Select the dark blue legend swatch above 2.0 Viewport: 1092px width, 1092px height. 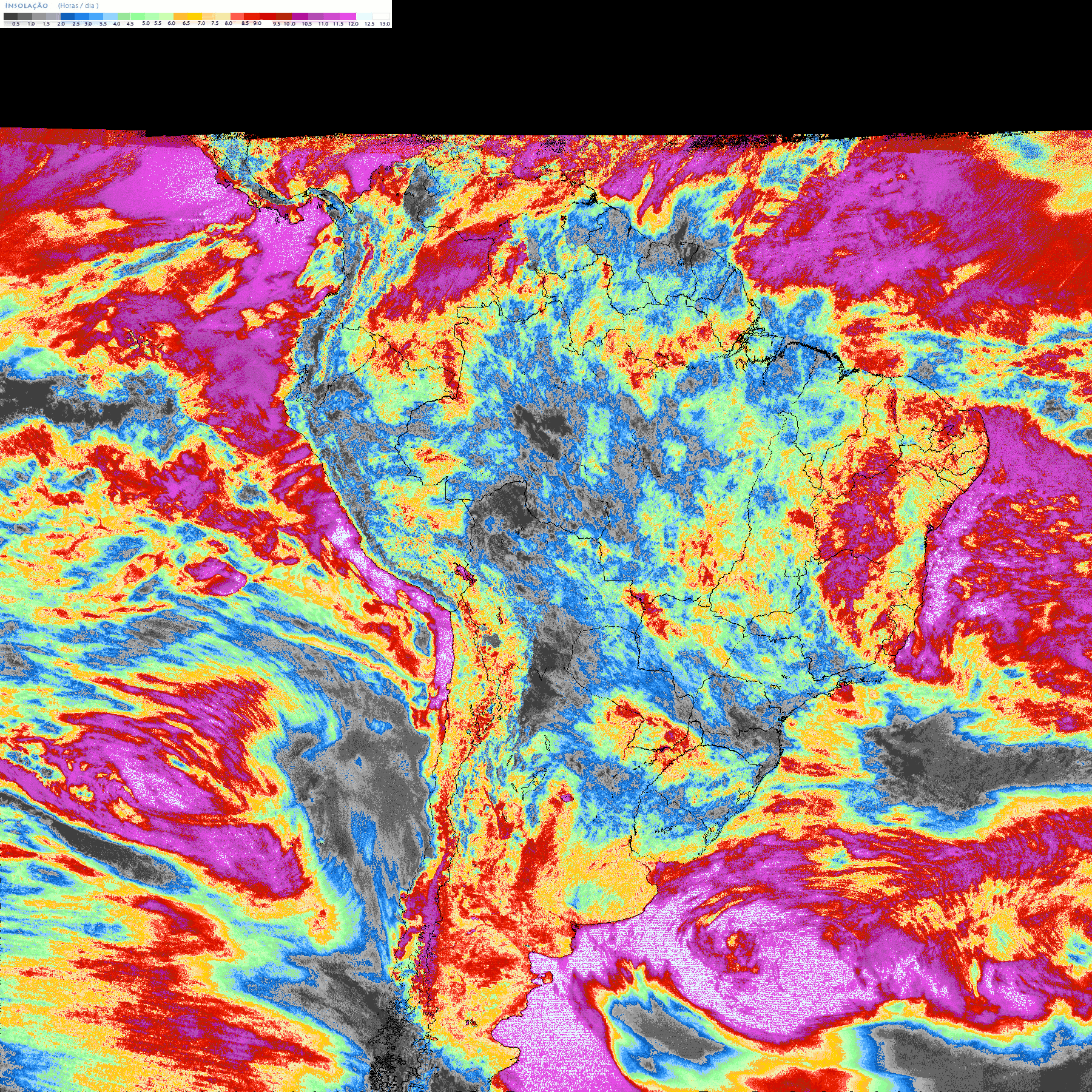[67, 16]
